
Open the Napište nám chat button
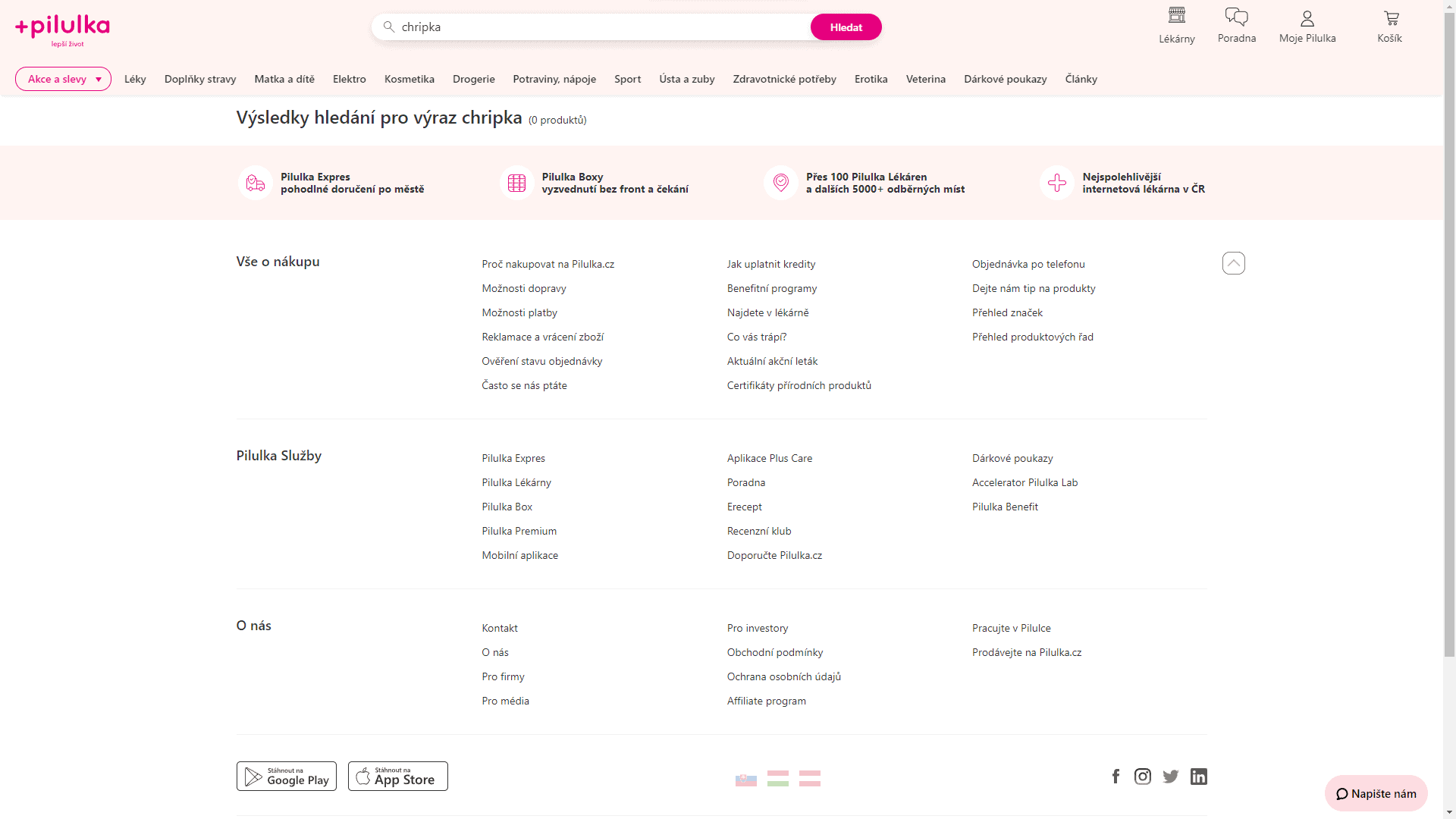[x=1376, y=794]
